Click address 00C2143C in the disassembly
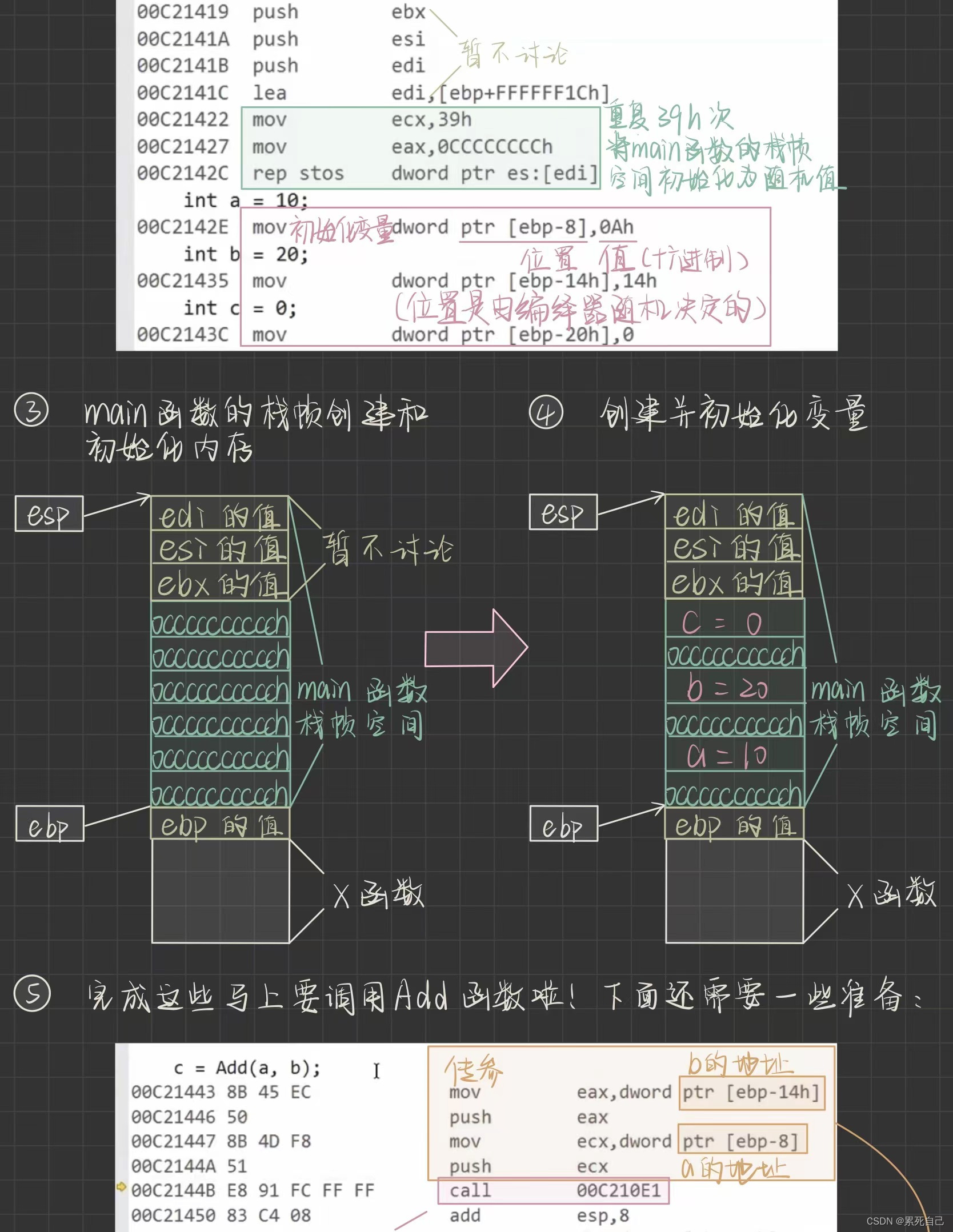Viewport: 953px width, 1232px height. [x=183, y=334]
